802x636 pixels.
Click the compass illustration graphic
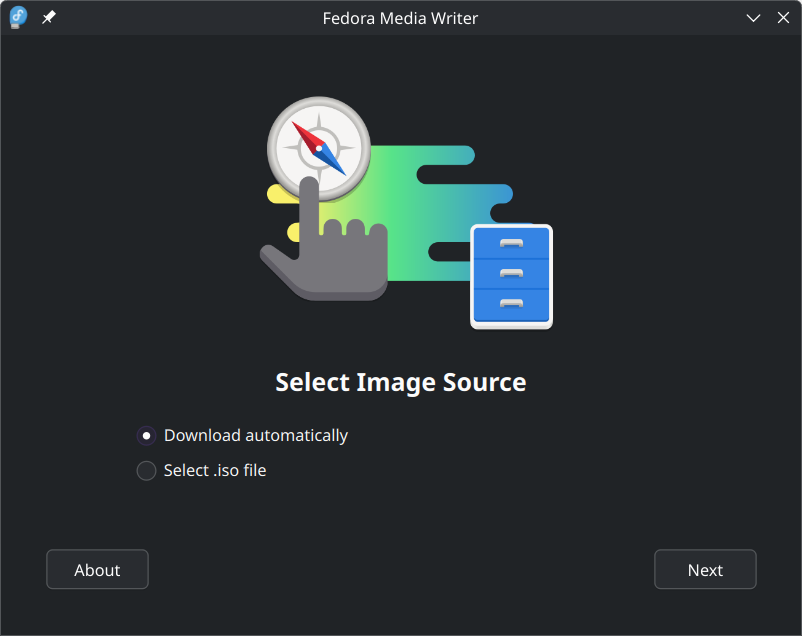tap(319, 148)
